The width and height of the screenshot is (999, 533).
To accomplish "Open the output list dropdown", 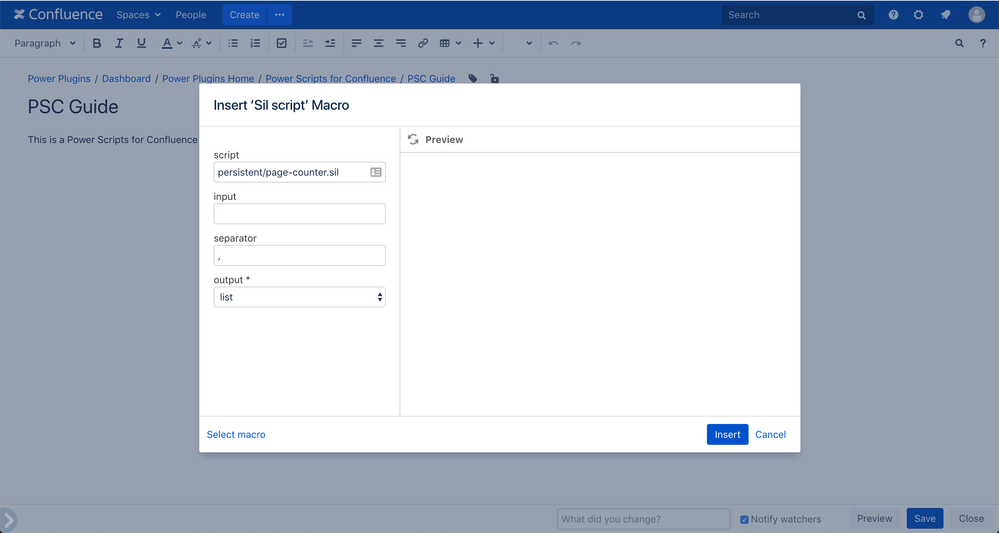I will [x=299, y=297].
